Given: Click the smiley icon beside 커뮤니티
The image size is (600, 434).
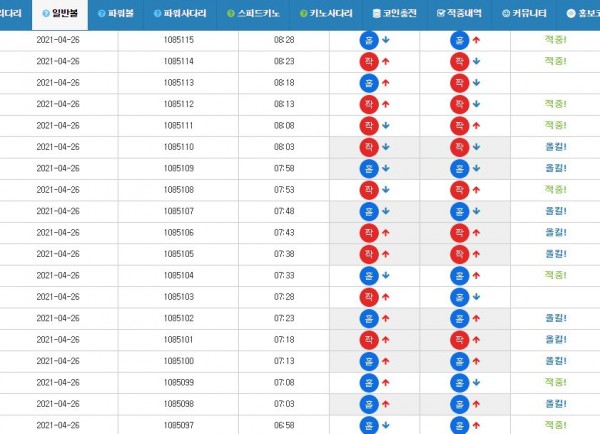Looking at the screenshot, I should (506, 14).
